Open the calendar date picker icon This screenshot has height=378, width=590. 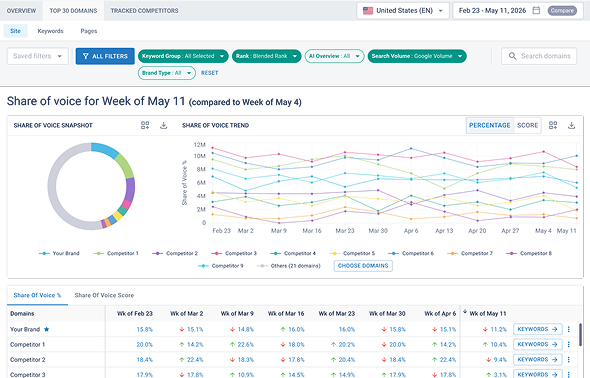(x=536, y=11)
